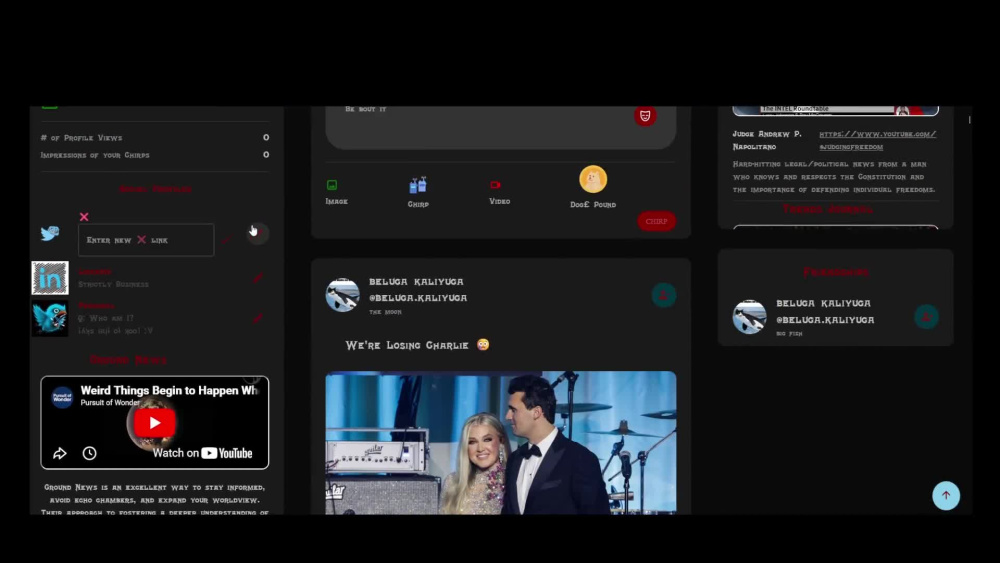Click the 'We're Losing Charlie' post text
This screenshot has height=563, width=1000.
pyautogui.click(x=417, y=345)
